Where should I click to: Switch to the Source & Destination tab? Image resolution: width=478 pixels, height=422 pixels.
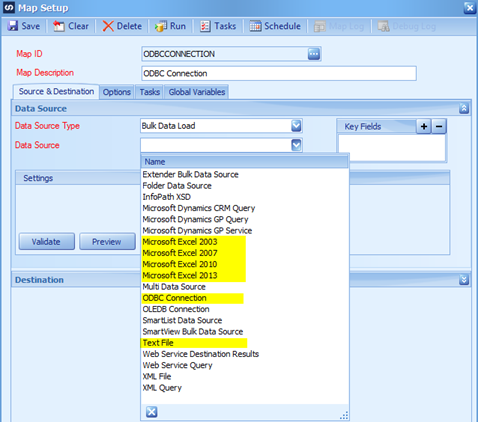pos(56,91)
